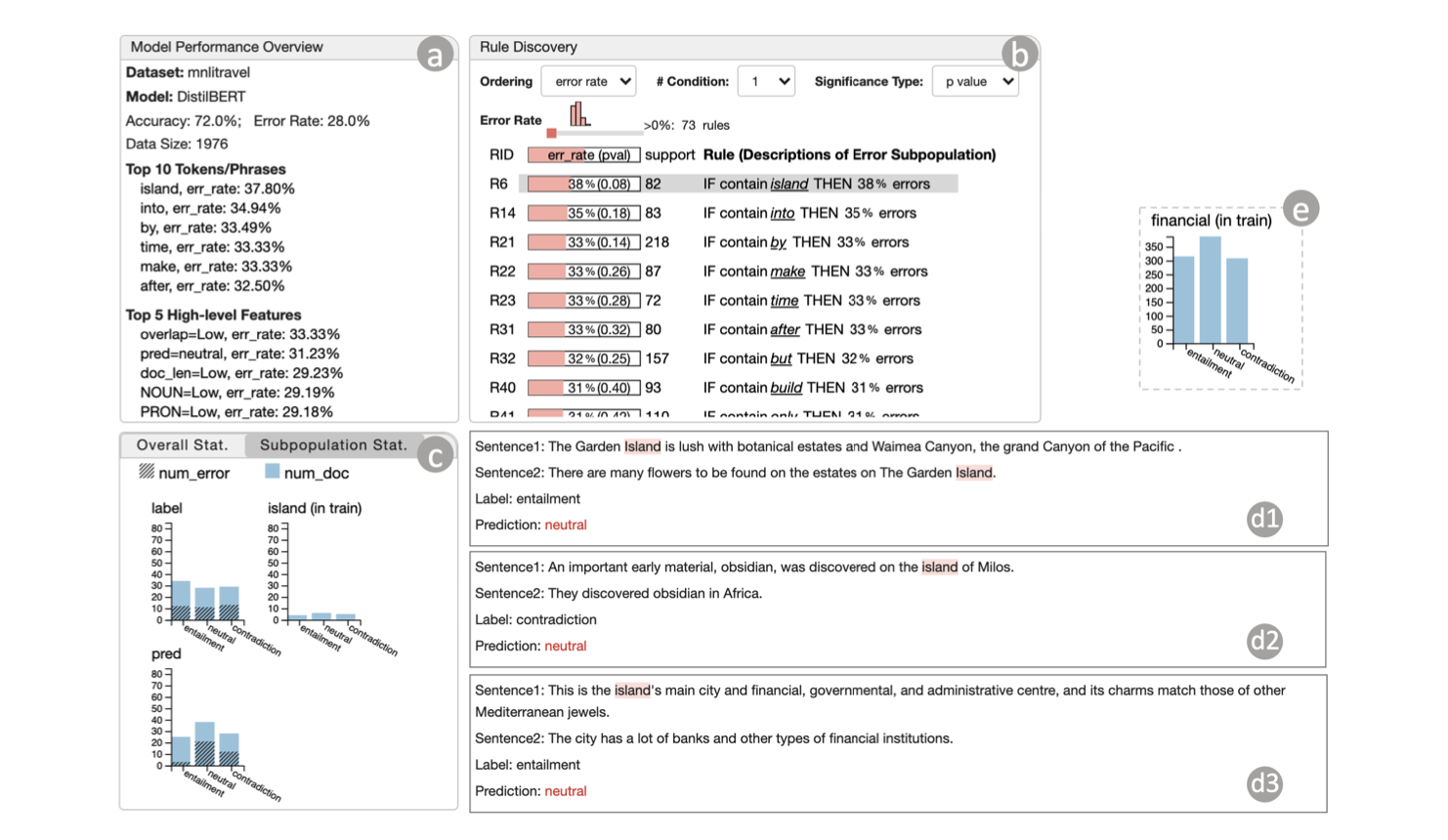
Task: Open the Significance Type dropdown
Action: tap(975, 82)
